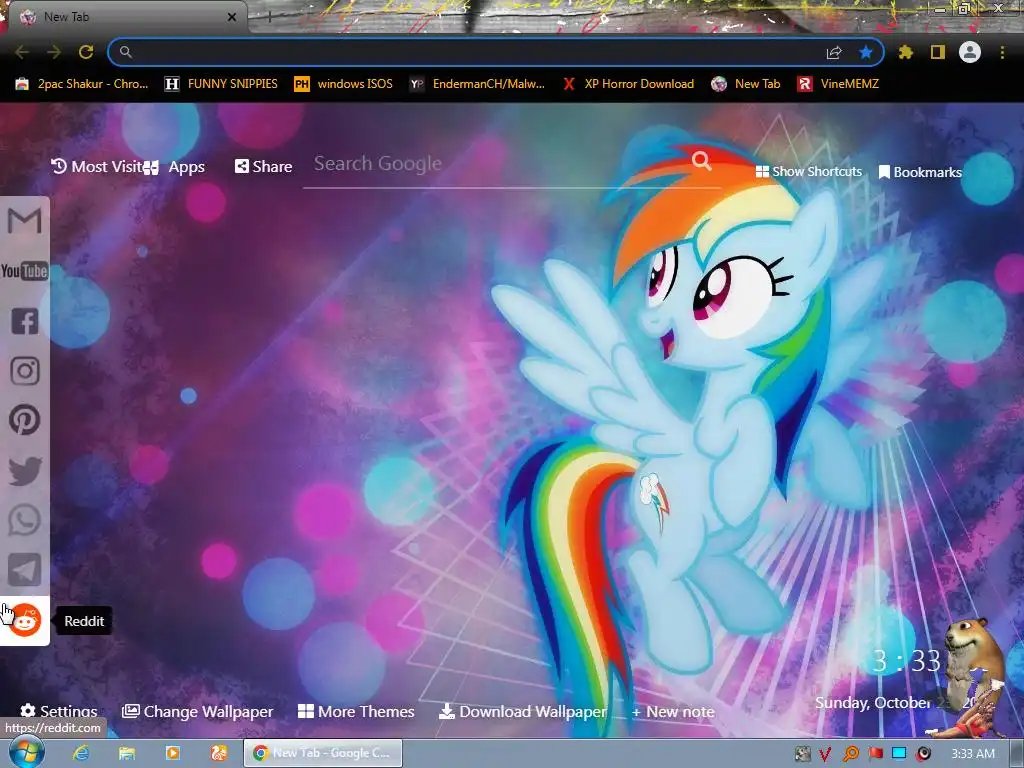Image resolution: width=1024 pixels, height=768 pixels.
Task: Open the Windows Start menu
Action: 26,753
